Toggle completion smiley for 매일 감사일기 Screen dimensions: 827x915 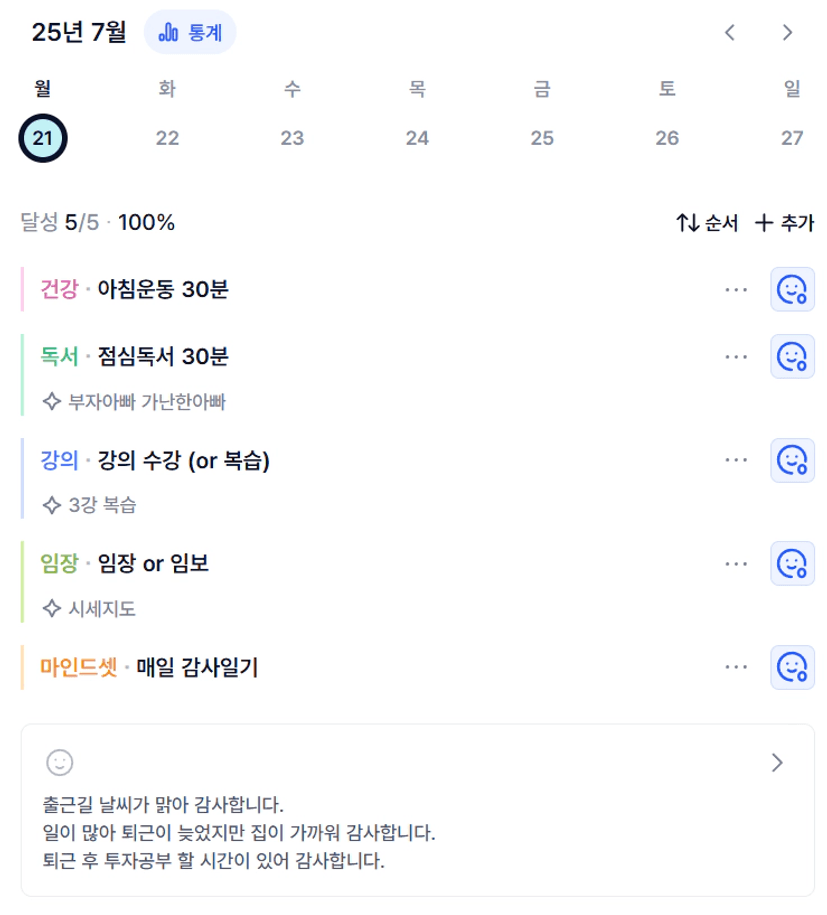(792, 668)
